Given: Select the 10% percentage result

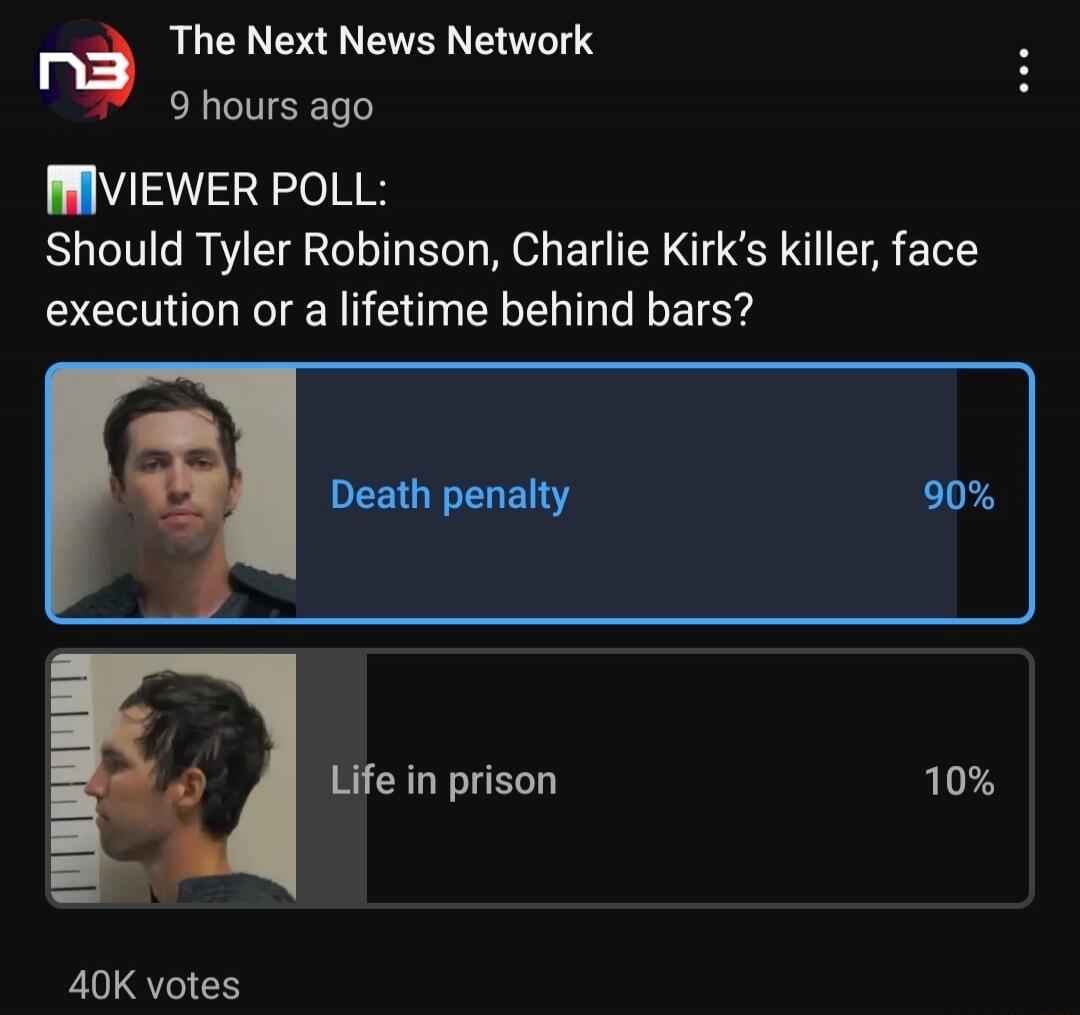Looking at the screenshot, I should (x=959, y=781).
